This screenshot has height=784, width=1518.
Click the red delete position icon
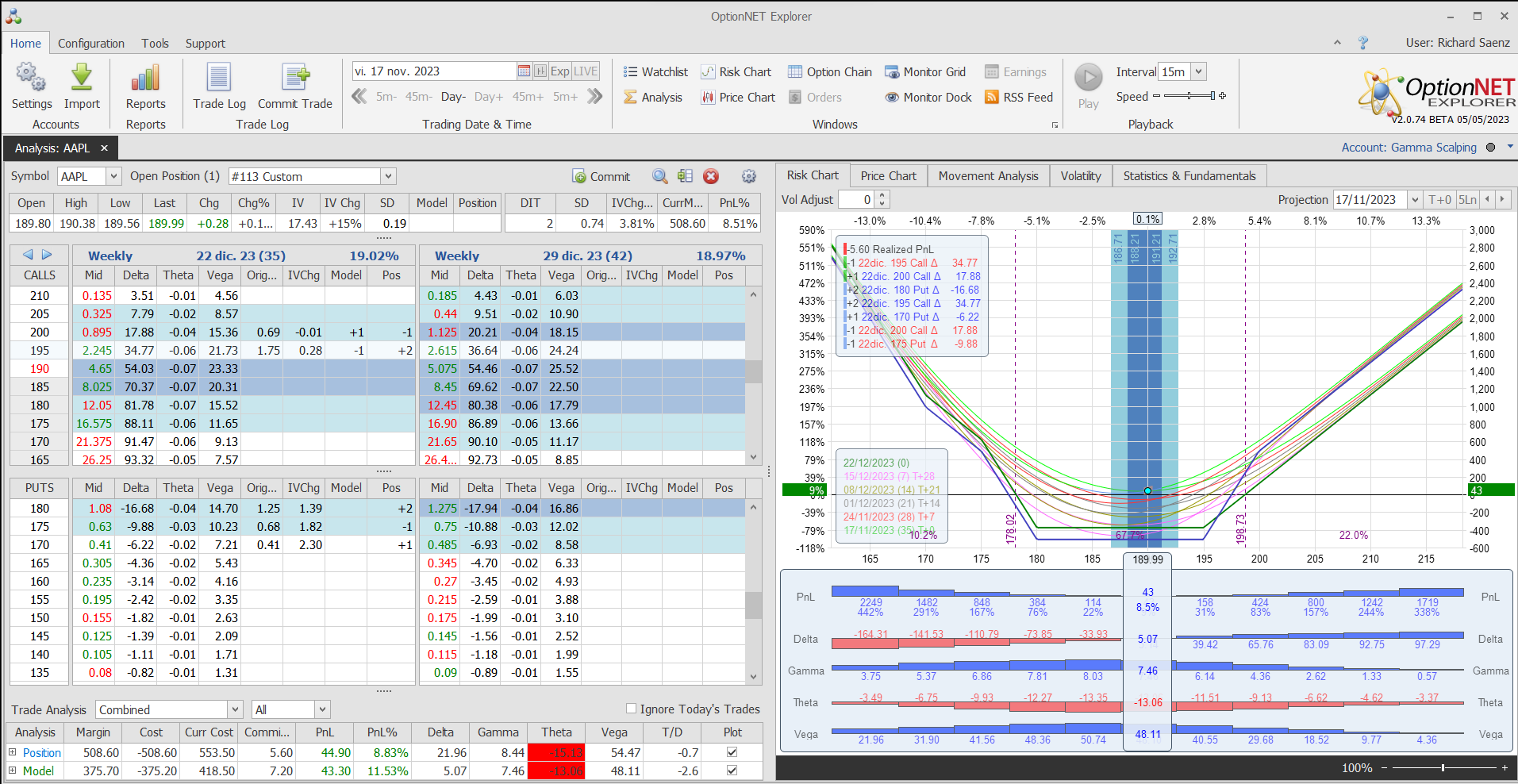(711, 176)
